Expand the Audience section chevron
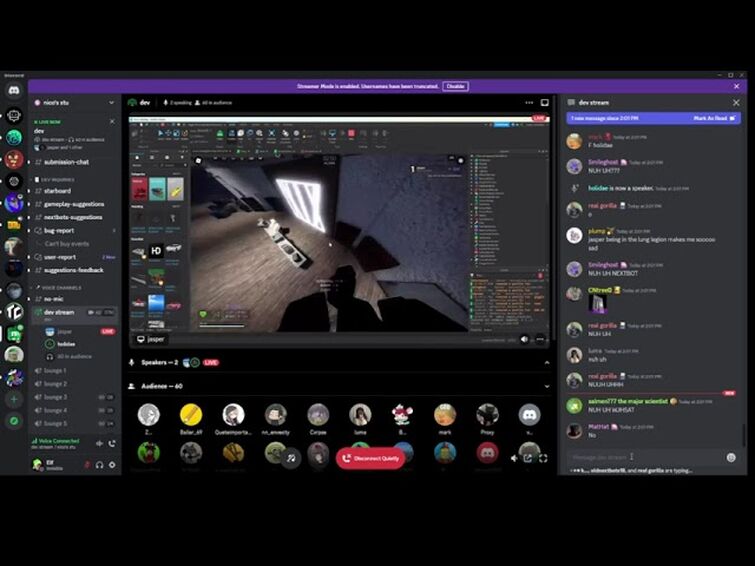This screenshot has width=755, height=566. tap(547, 386)
